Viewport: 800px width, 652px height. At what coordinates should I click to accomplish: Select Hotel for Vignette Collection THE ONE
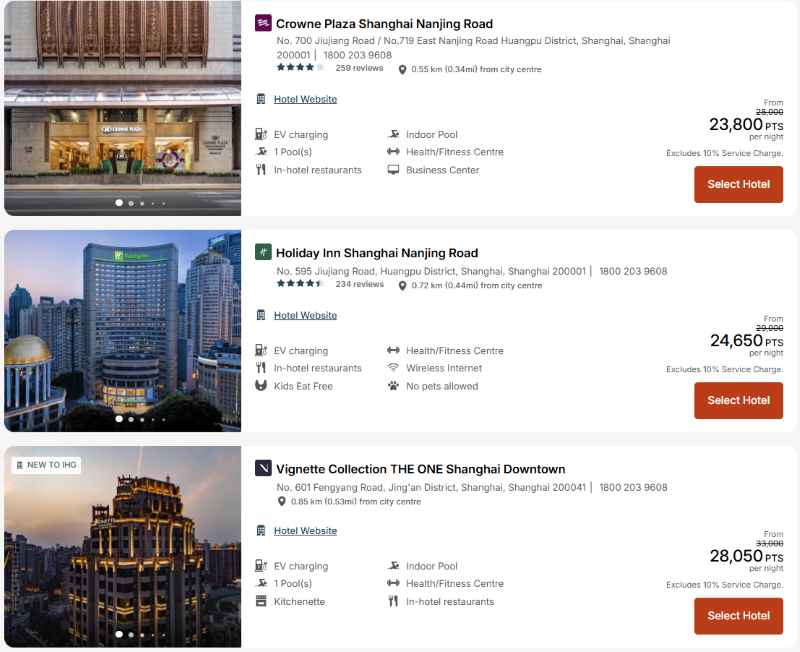click(738, 616)
